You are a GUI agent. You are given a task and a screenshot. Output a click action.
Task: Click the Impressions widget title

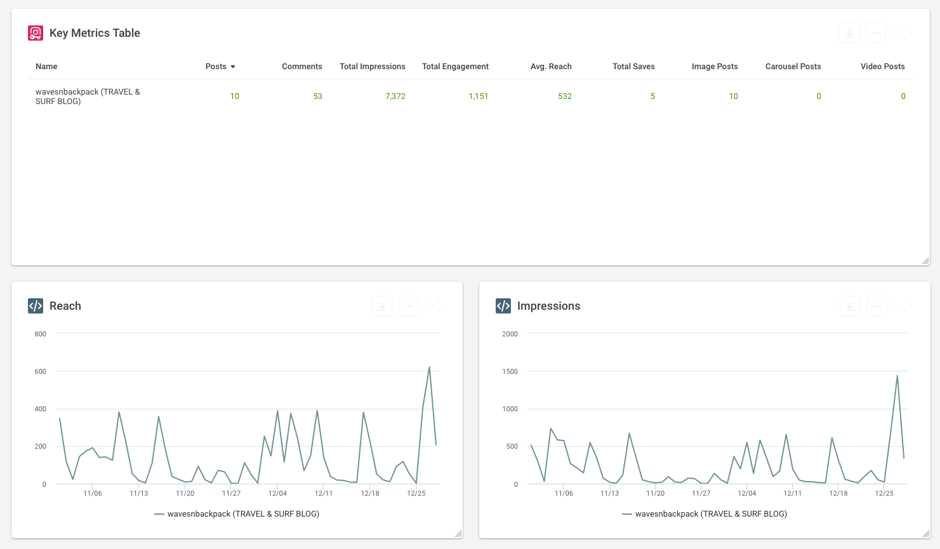[549, 306]
